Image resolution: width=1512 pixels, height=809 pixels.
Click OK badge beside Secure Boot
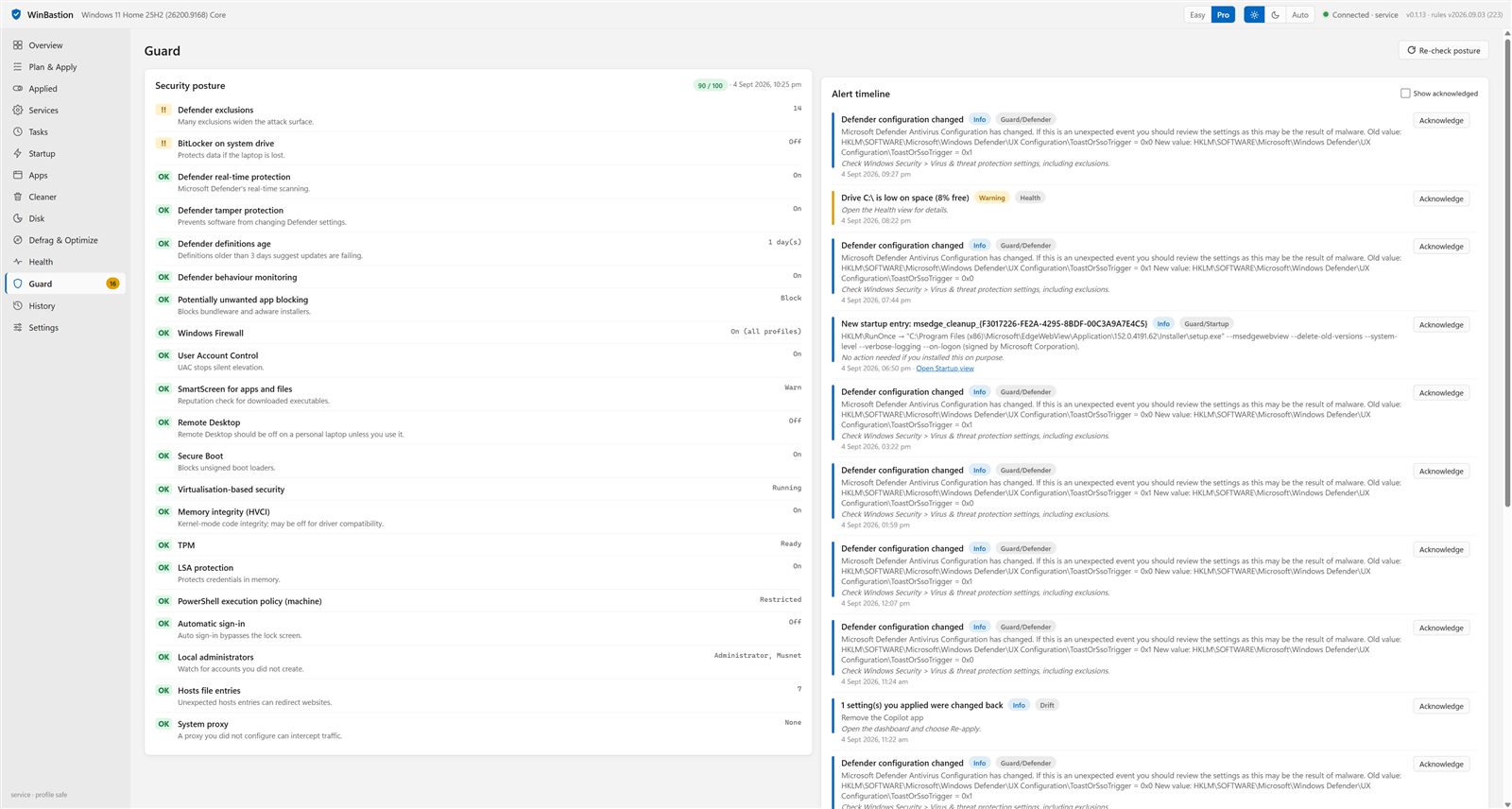click(163, 456)
